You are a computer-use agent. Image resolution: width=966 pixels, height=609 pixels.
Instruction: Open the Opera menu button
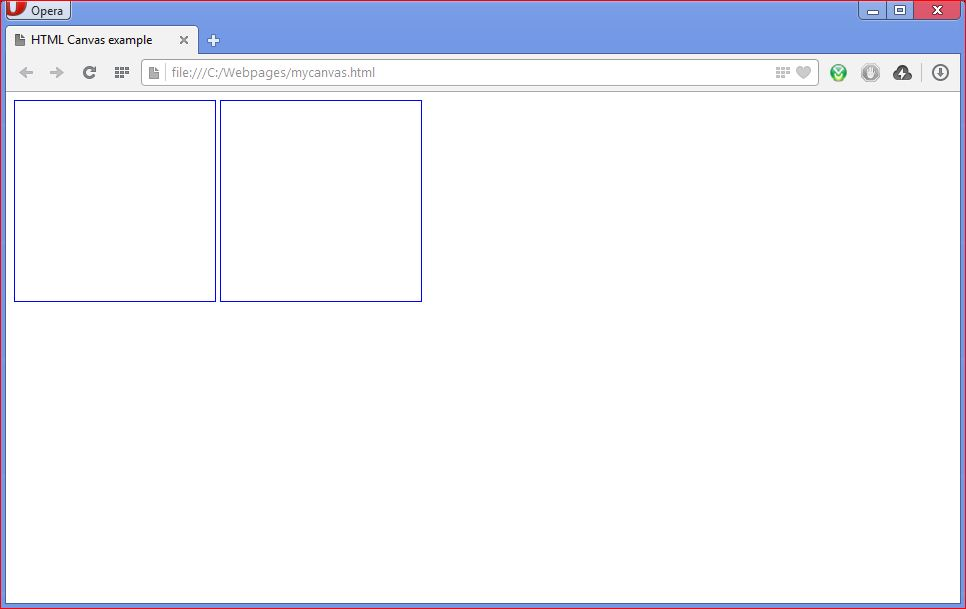point(38,10)
